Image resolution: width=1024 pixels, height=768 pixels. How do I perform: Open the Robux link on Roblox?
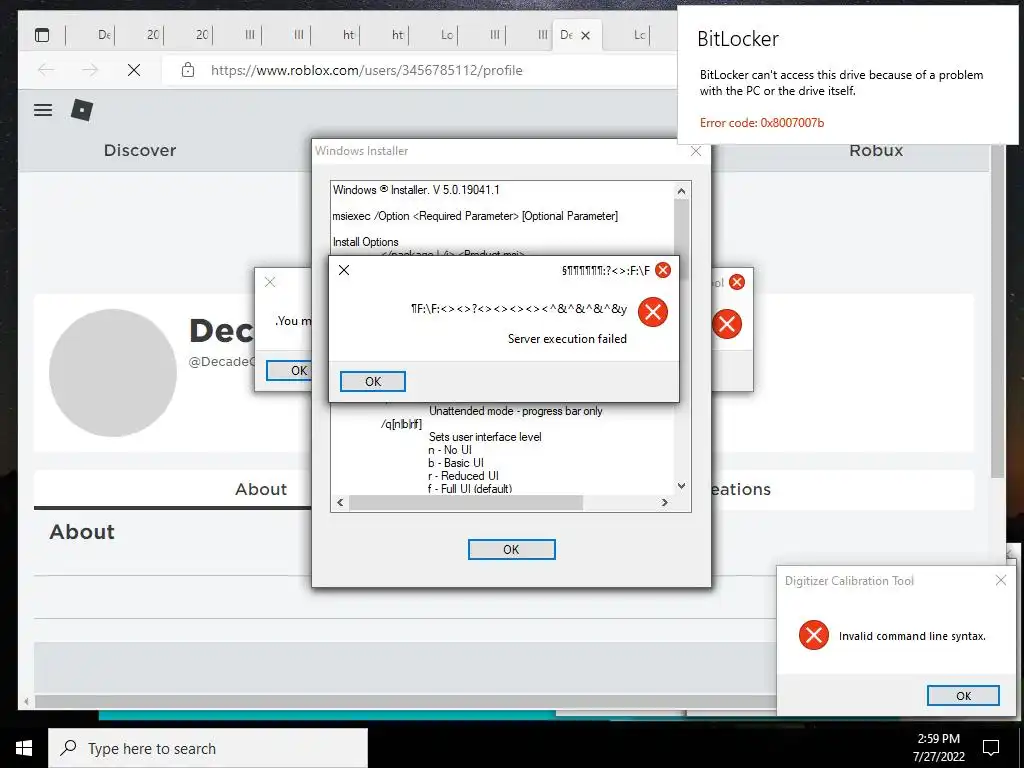[x=876, y=150]
